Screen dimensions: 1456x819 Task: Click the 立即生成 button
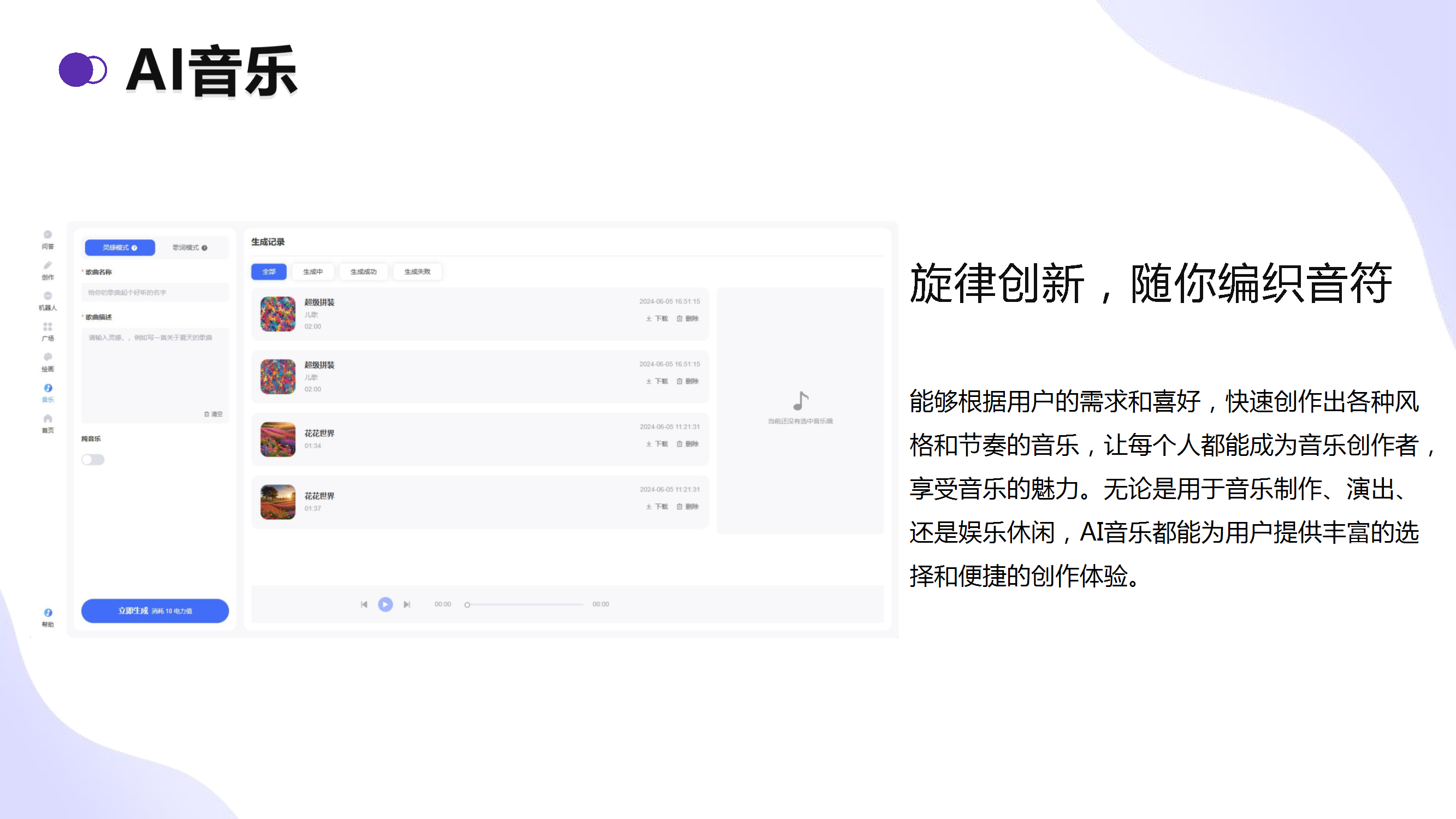point(155,610)
